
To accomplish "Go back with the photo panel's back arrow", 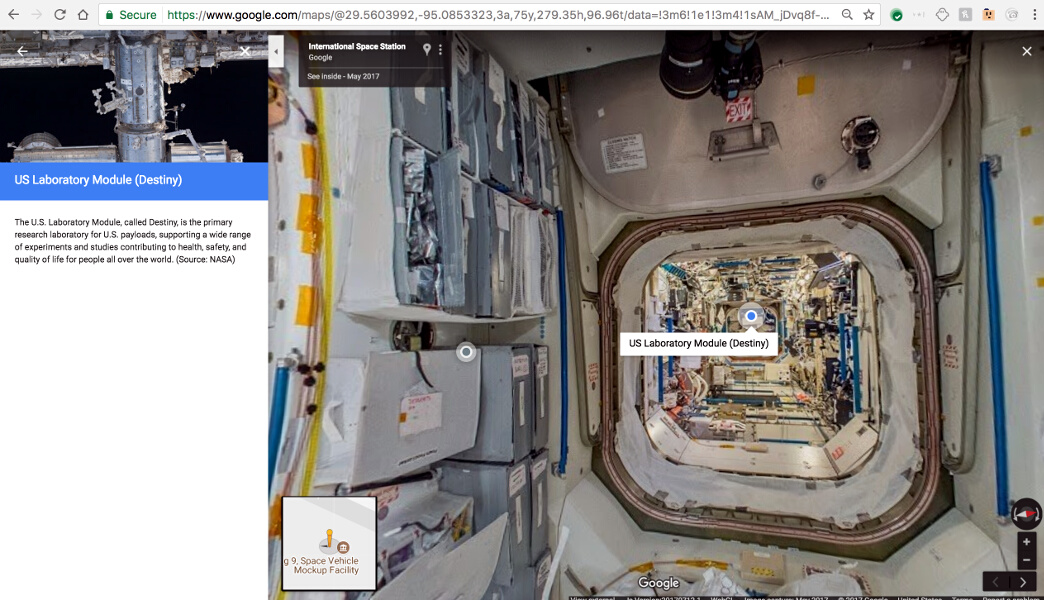I will click(20, 50).
